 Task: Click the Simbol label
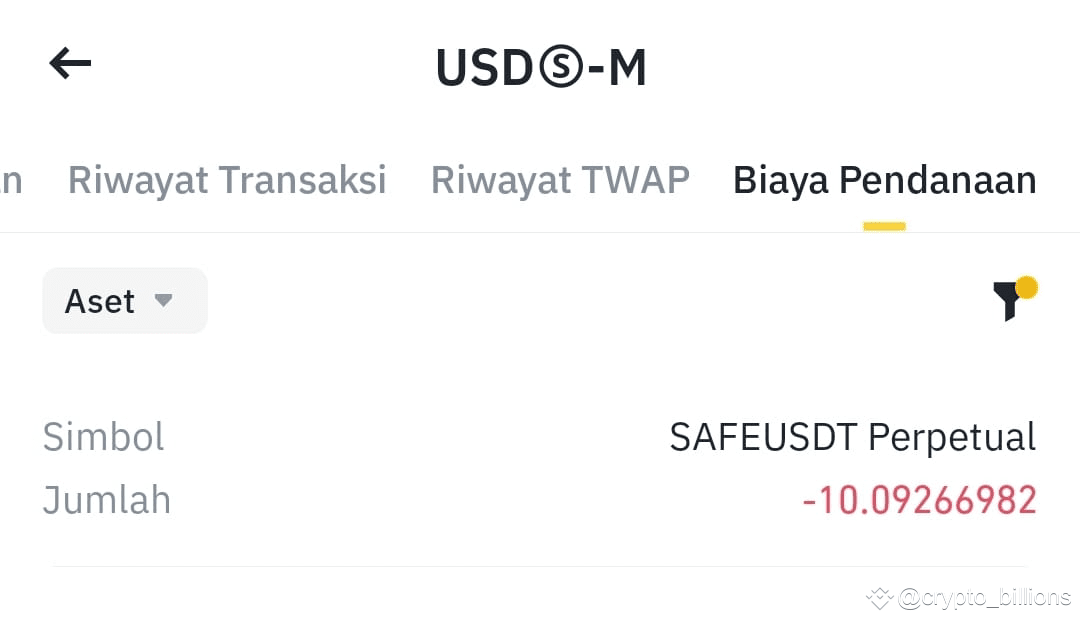click(x=103, y=437)
